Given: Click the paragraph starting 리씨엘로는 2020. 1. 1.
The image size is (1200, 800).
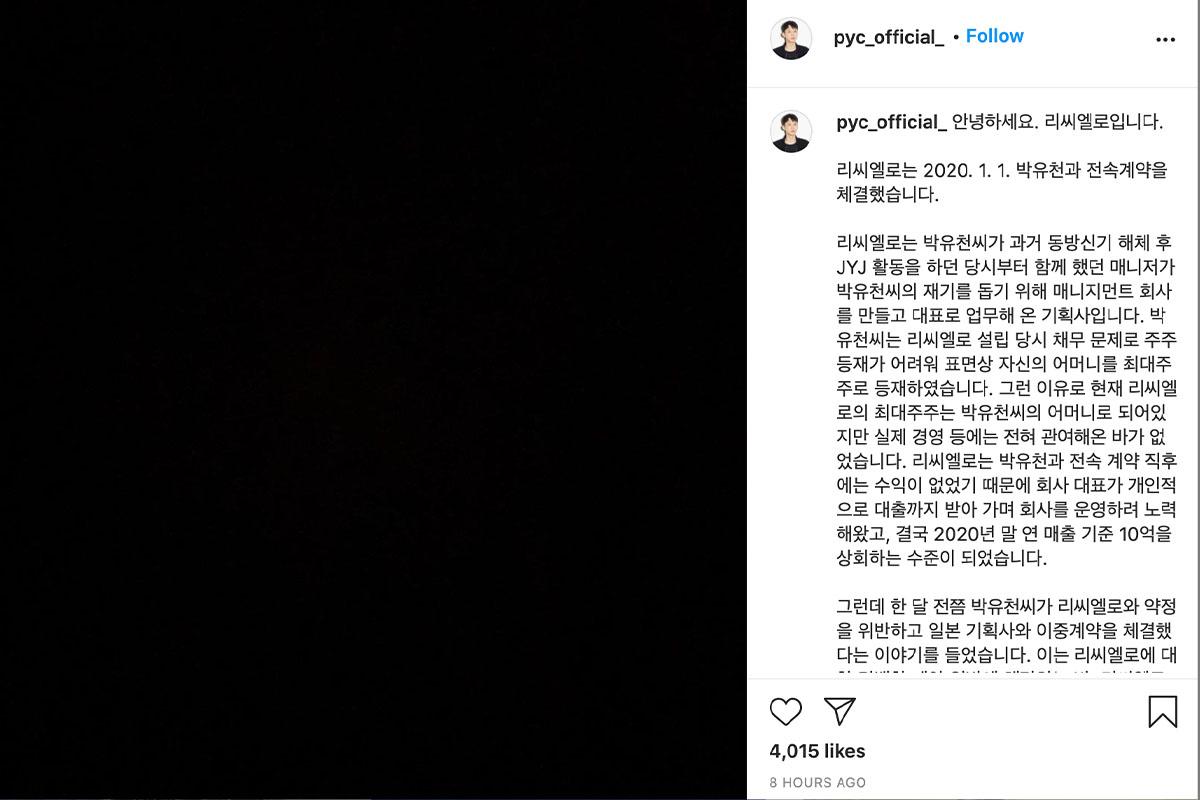Looking at the screenshot, I should pos(1001,183).
